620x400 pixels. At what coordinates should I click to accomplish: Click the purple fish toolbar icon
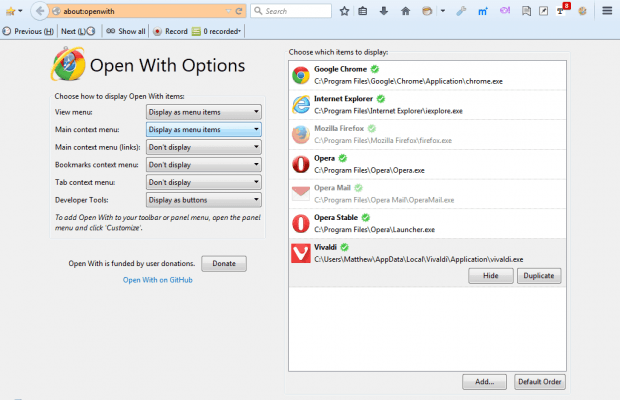click(x=505, y=11)
